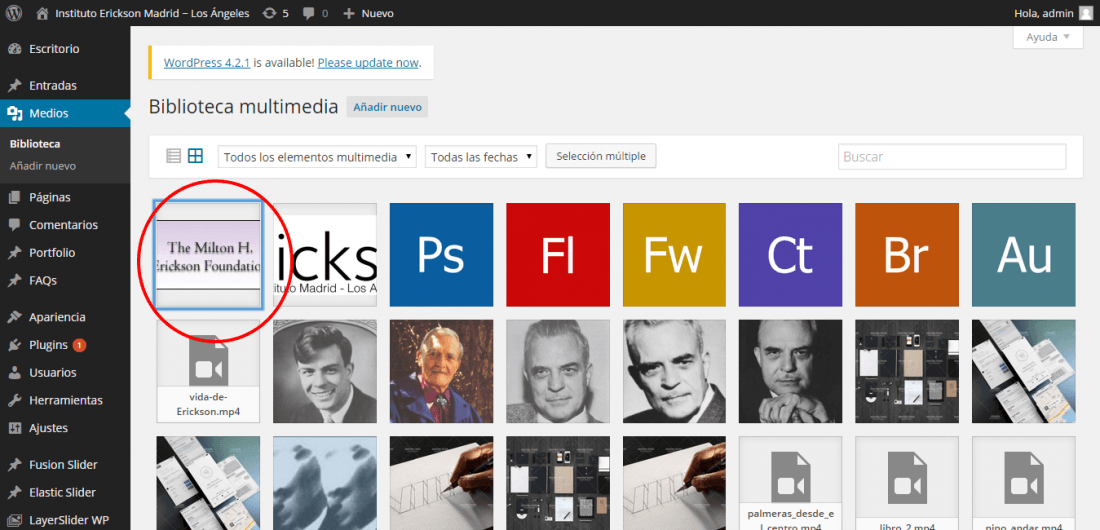
Task: Click the Usuarios person icon
Action: point(14,373)
